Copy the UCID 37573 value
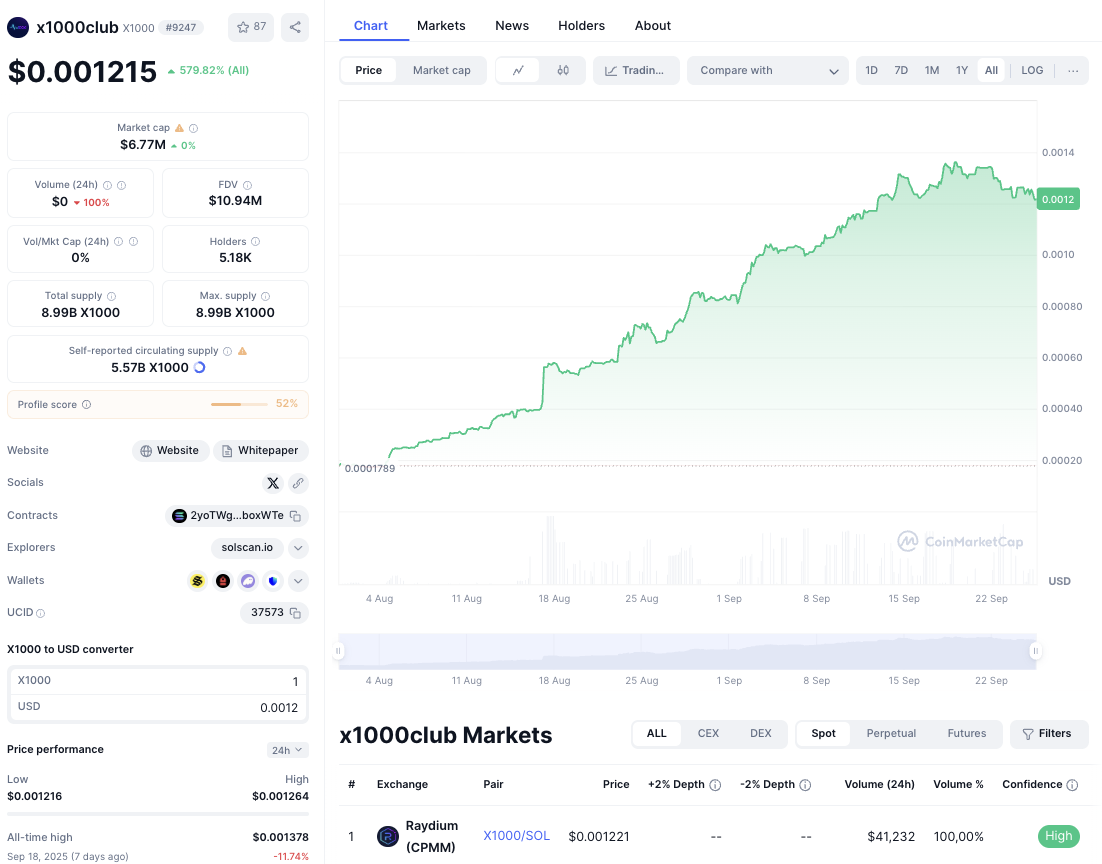The width and height of the screenshot is (1102, 864). click(x=295, y=613)
